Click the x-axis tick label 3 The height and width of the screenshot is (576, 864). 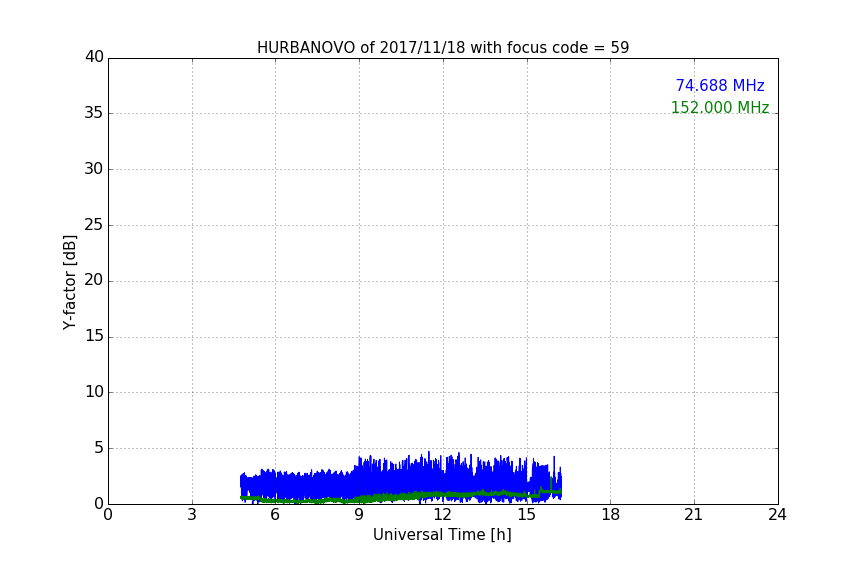192,515
